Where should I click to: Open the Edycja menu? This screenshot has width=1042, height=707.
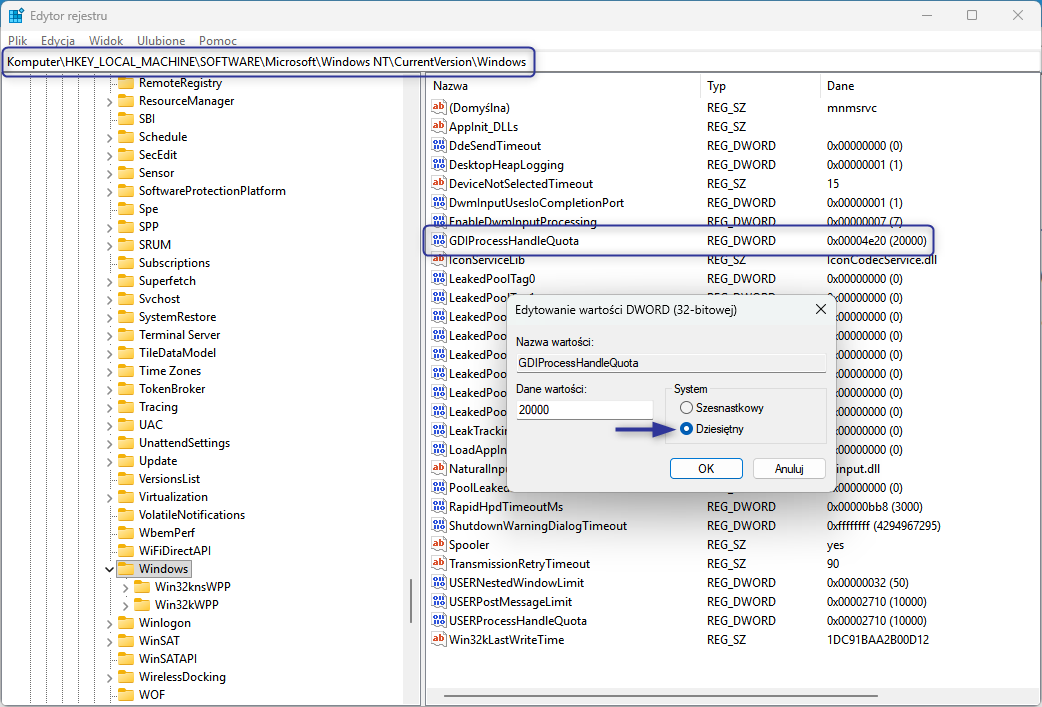(58, 41)
